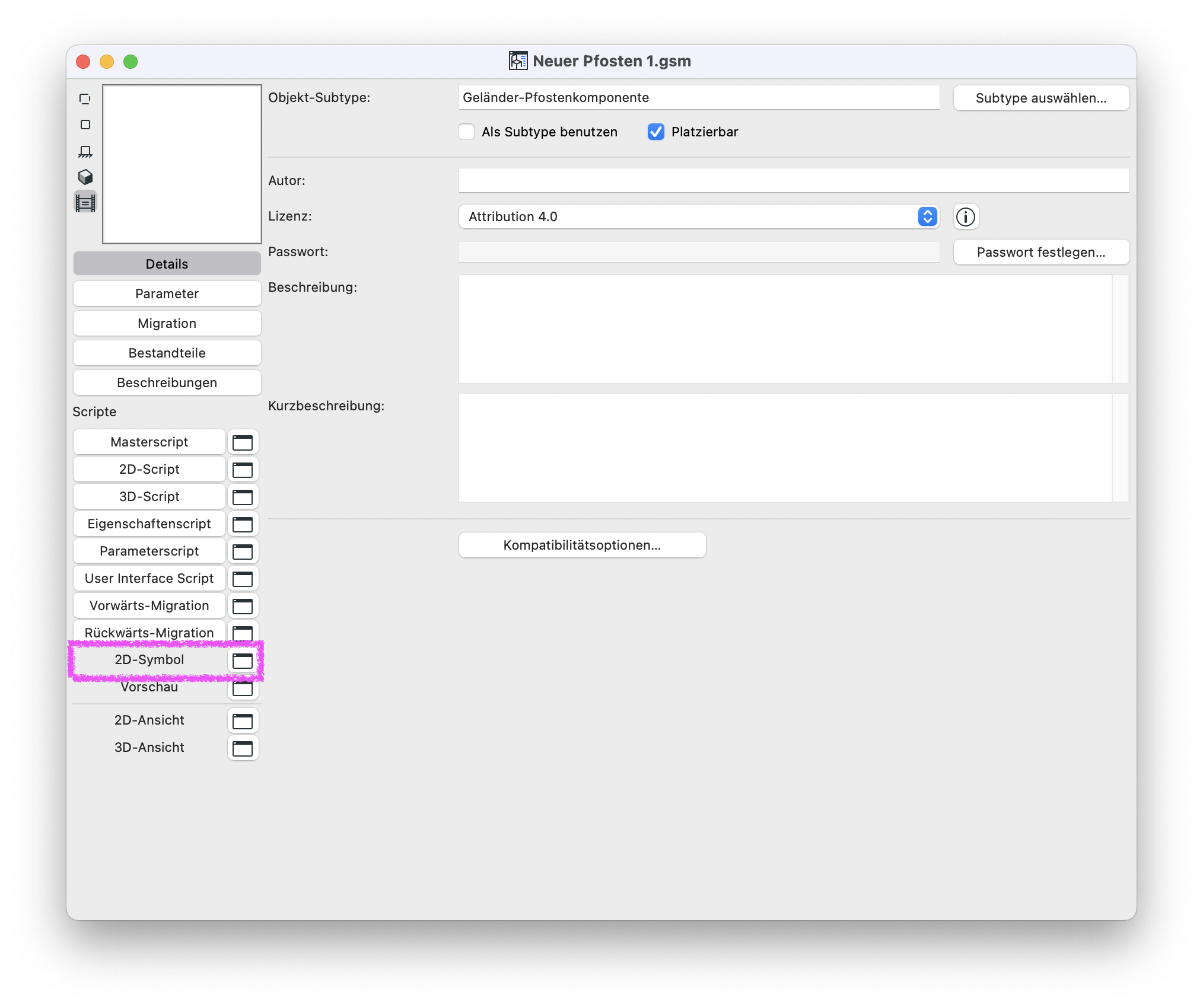Select the 2D symbol preview icon at top
Image resolution: width=1203 pixels, height=1008 pixels.
tap(85, 99)
